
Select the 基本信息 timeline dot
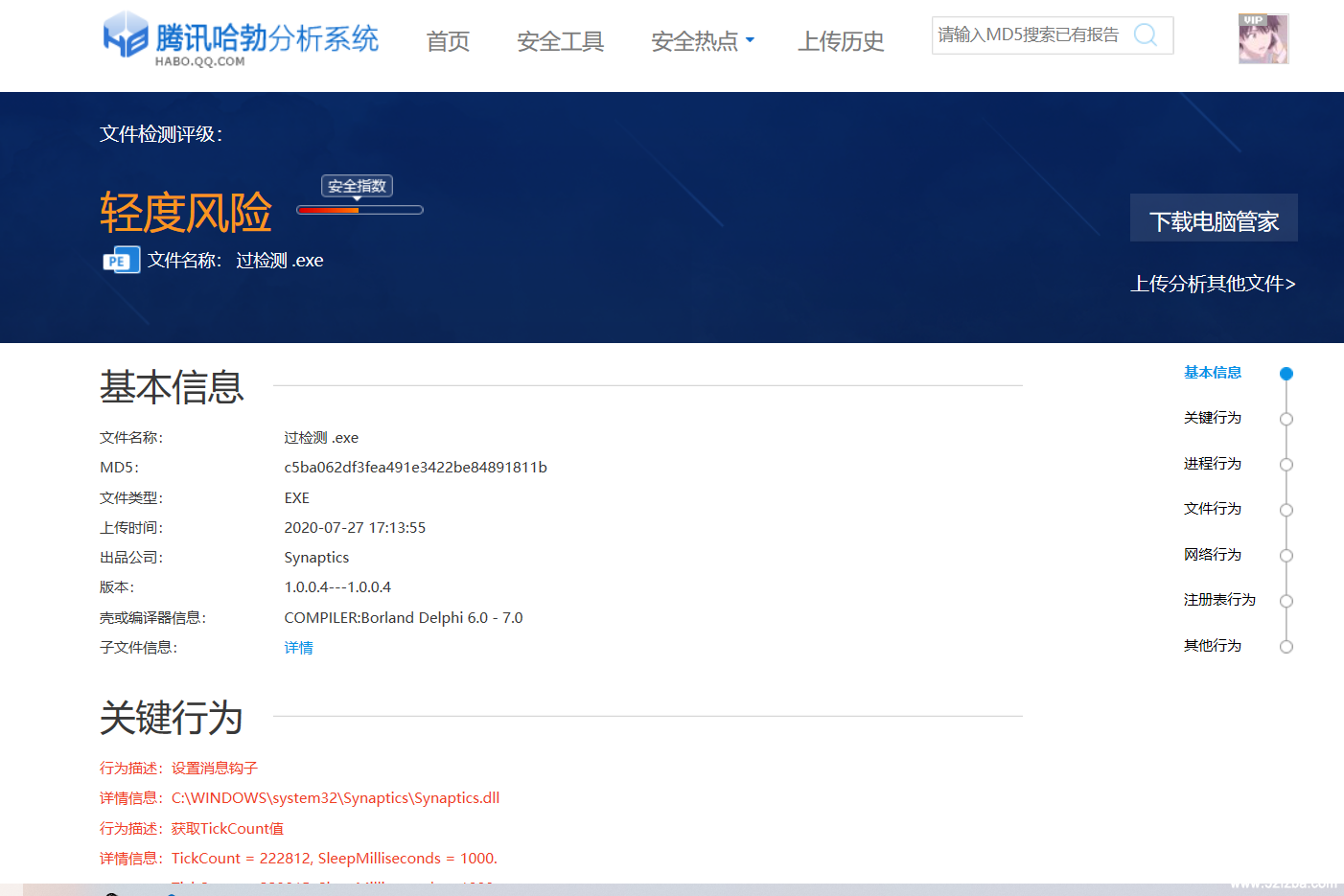point(1286,374)
